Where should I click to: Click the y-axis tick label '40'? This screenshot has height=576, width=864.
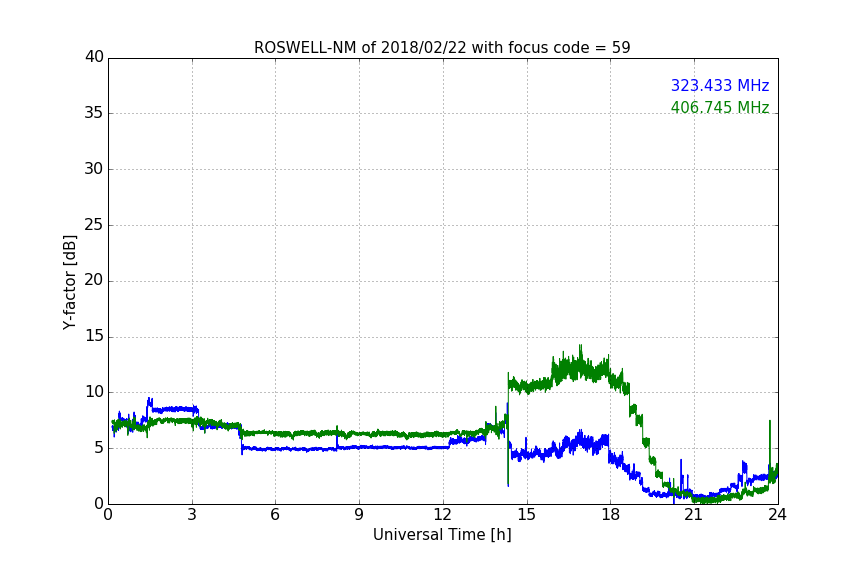(94, 57)
